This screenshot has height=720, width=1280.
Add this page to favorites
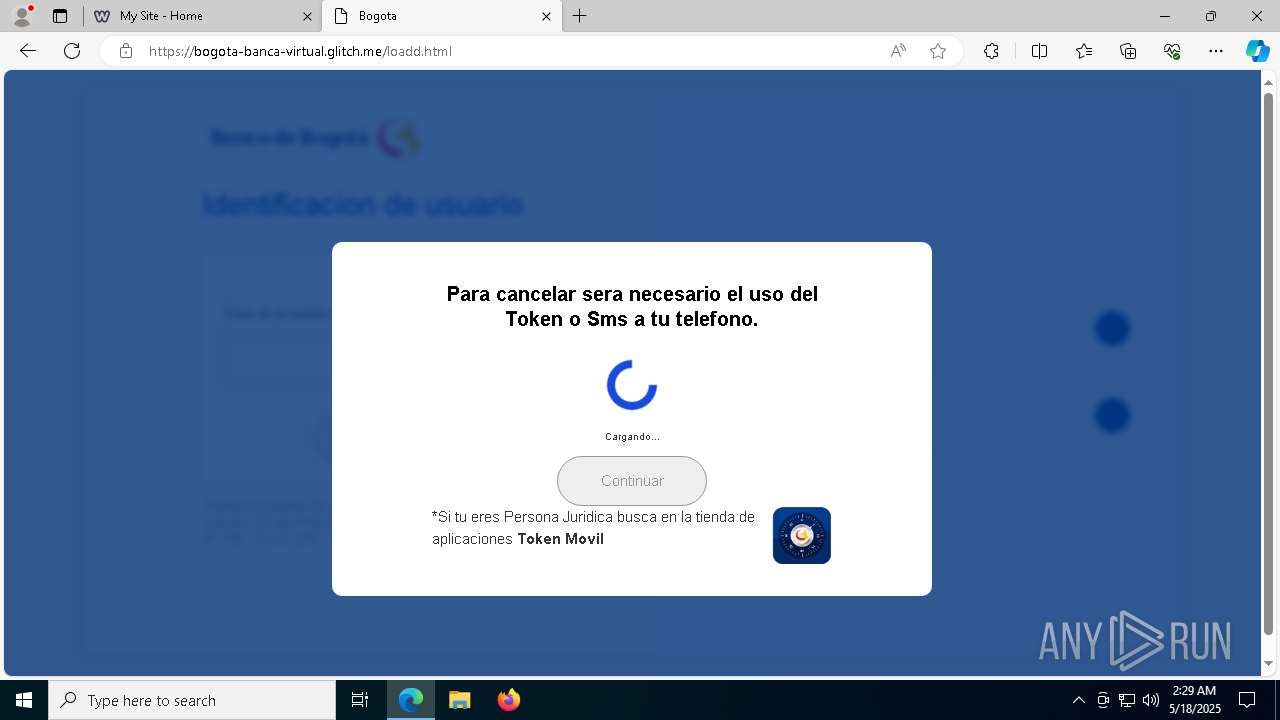click(938, 51)
